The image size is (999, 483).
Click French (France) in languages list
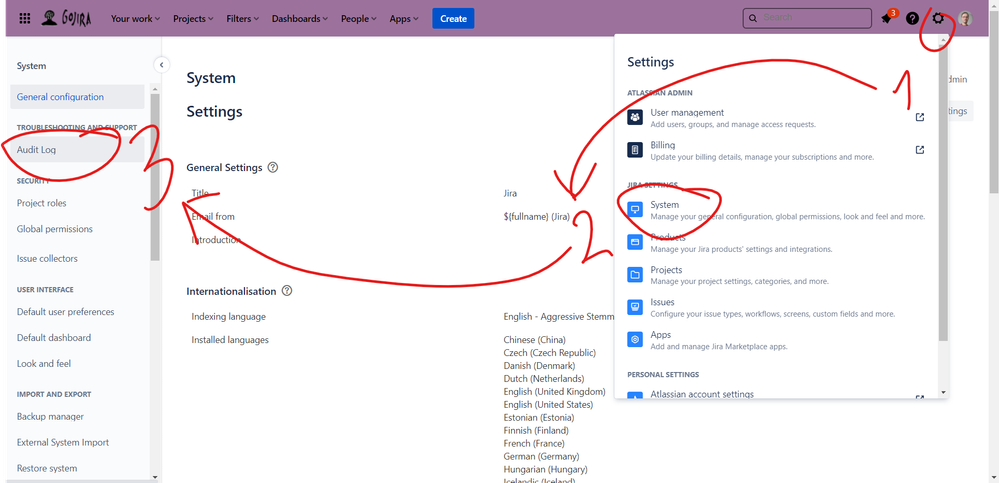point(534,443)
